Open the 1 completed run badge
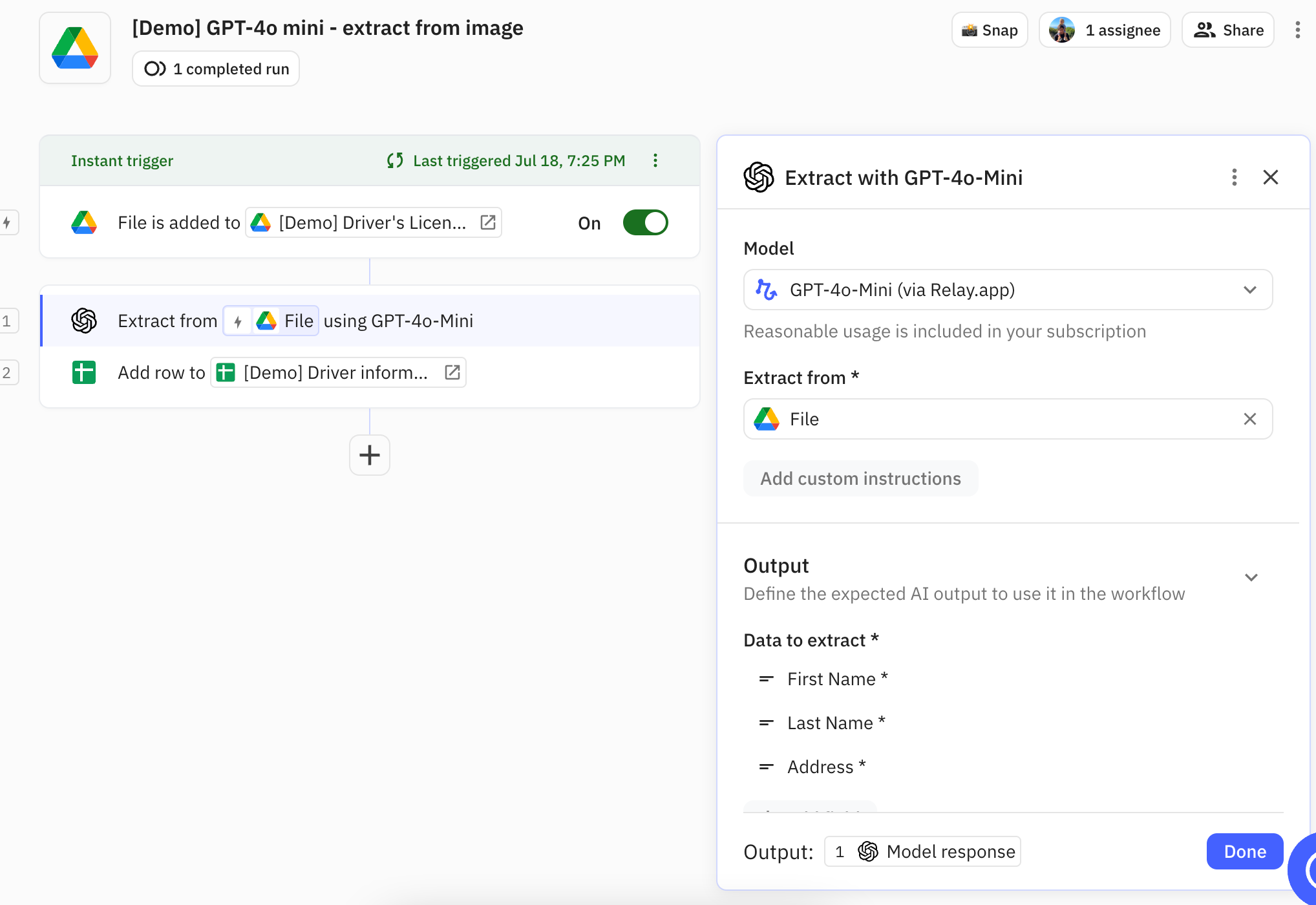Viewport: 1316px width, 905px height. [216, 69]
